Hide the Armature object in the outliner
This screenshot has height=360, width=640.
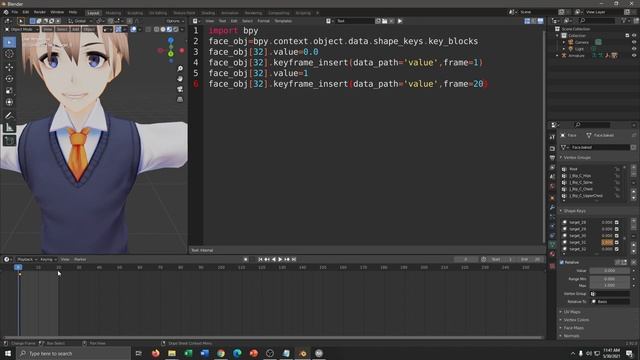point(634,56)
